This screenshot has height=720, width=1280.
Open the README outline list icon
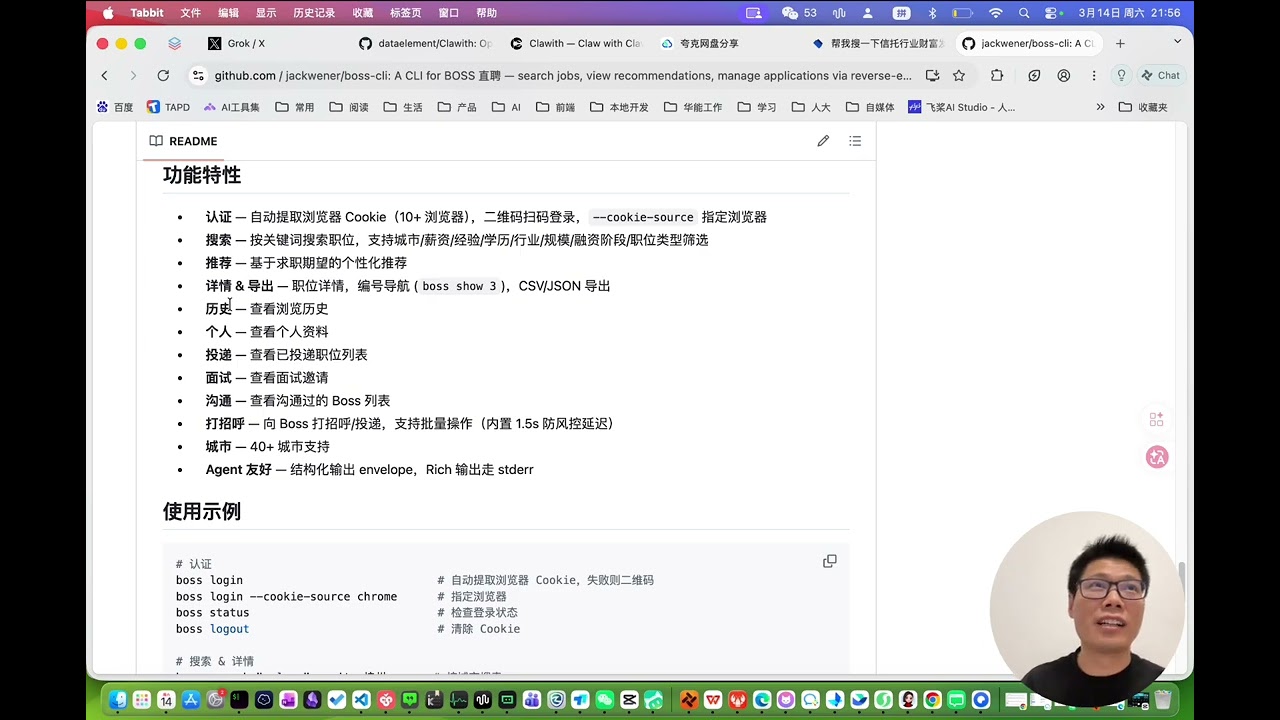pos(855,141)
